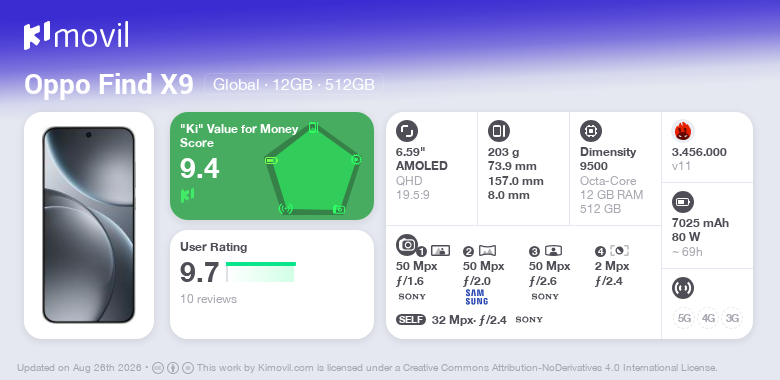Click the Dimensity processor chip icon
Image resolution: width=780 pixels, height=380 pixels.
pyautogui.click(x=590, y=131)
